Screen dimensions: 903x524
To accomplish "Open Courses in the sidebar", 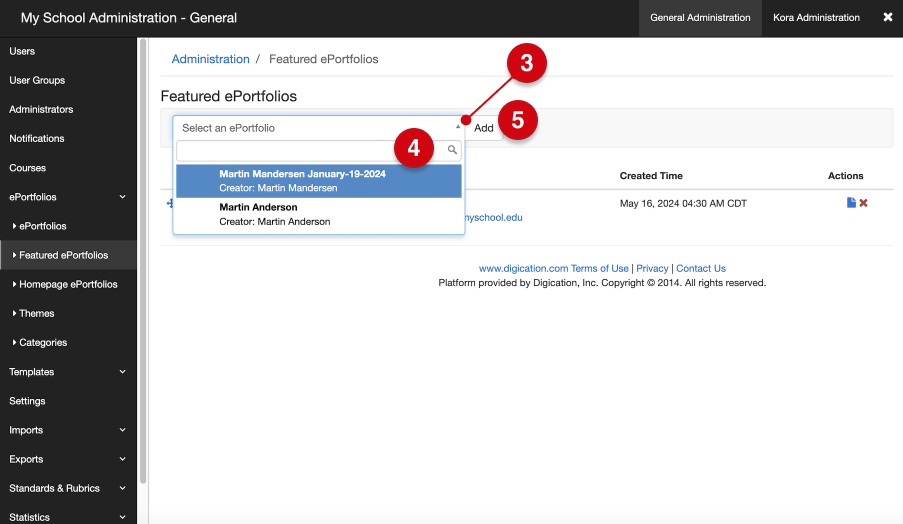I will pyautogui.click(x=27, y=168).
